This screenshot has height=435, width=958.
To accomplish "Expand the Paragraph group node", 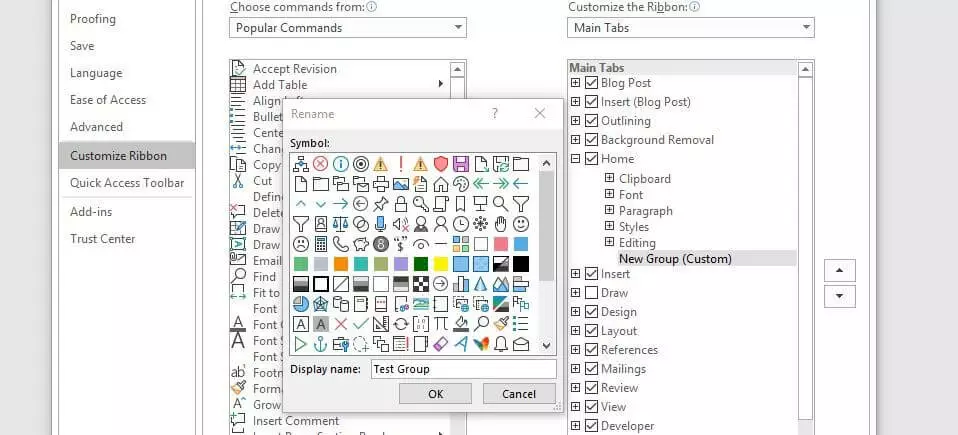I will point(609,210).
